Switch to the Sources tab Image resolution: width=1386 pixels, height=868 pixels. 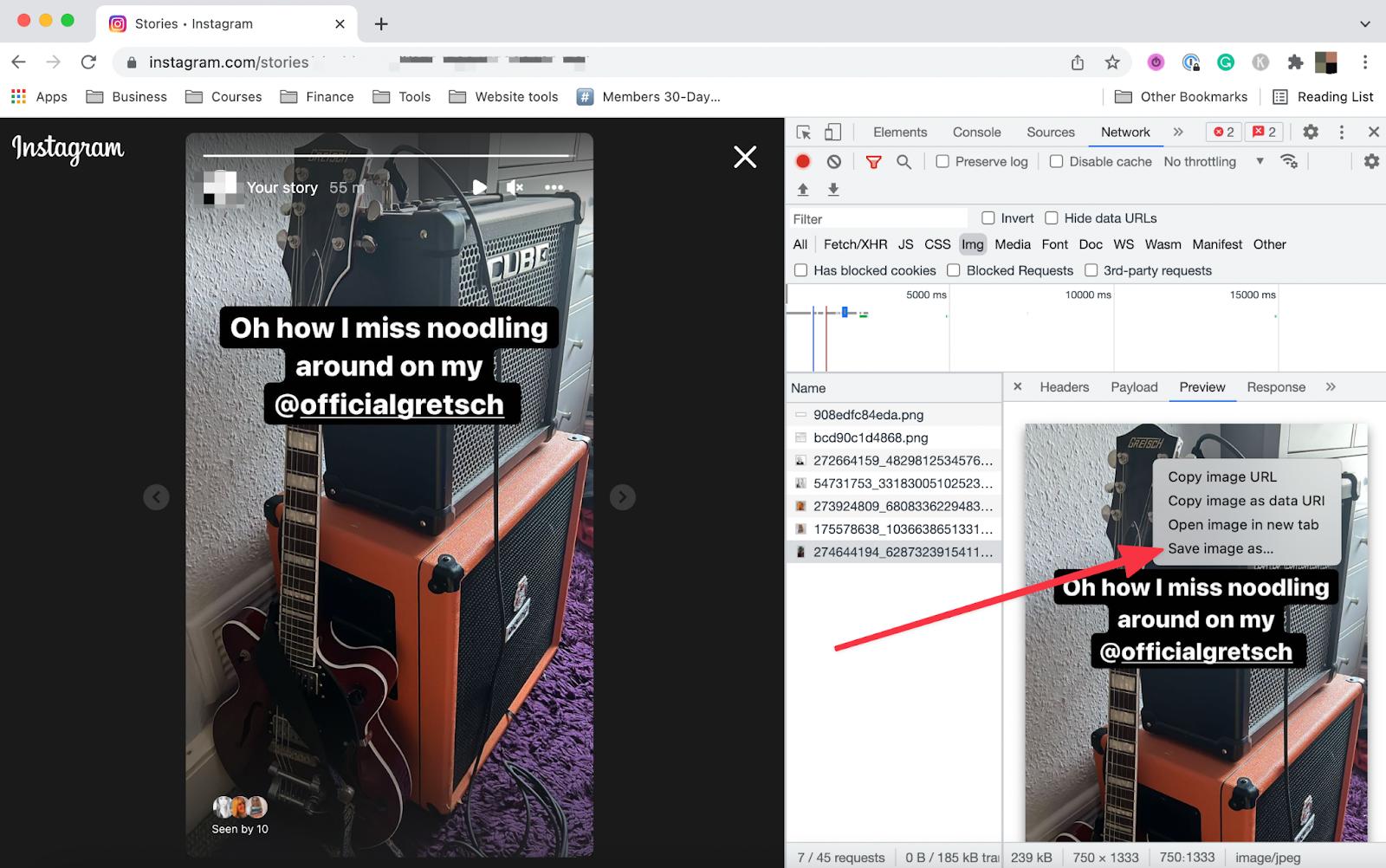(x=1051, y=132)
